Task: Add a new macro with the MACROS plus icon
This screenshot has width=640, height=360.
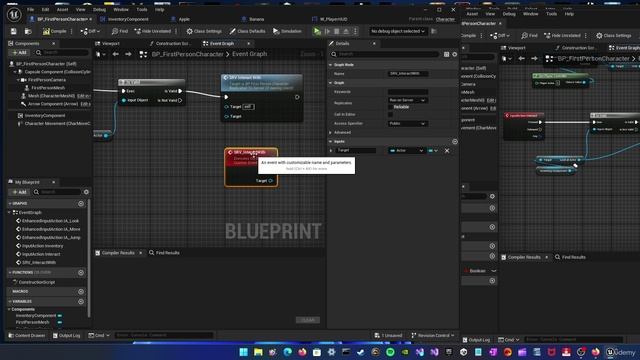Action: pyautogui.click(x=81, y=291)
